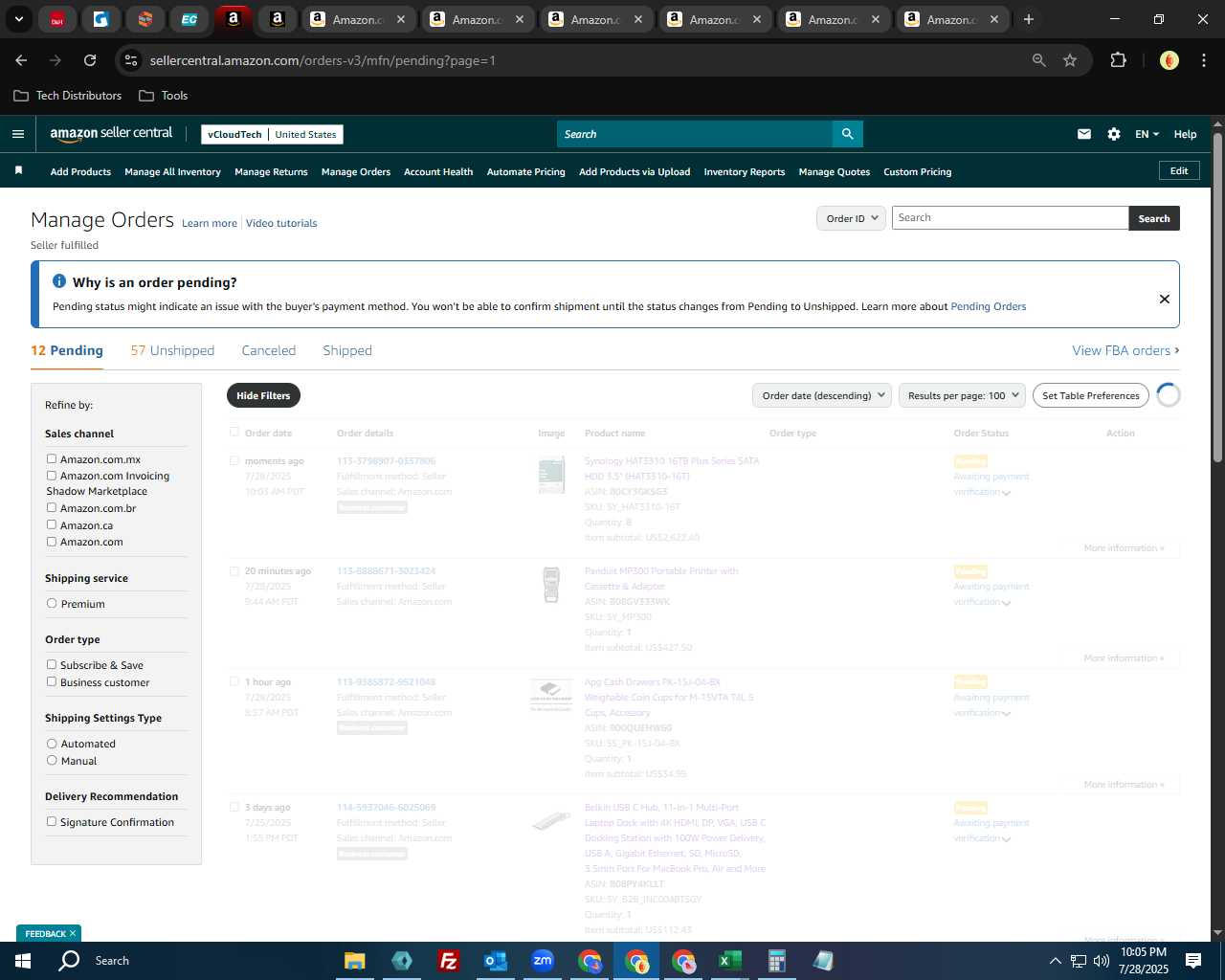Check the Subscribe & Save order type
The image size is (1225, 980).
click(52, 665)
